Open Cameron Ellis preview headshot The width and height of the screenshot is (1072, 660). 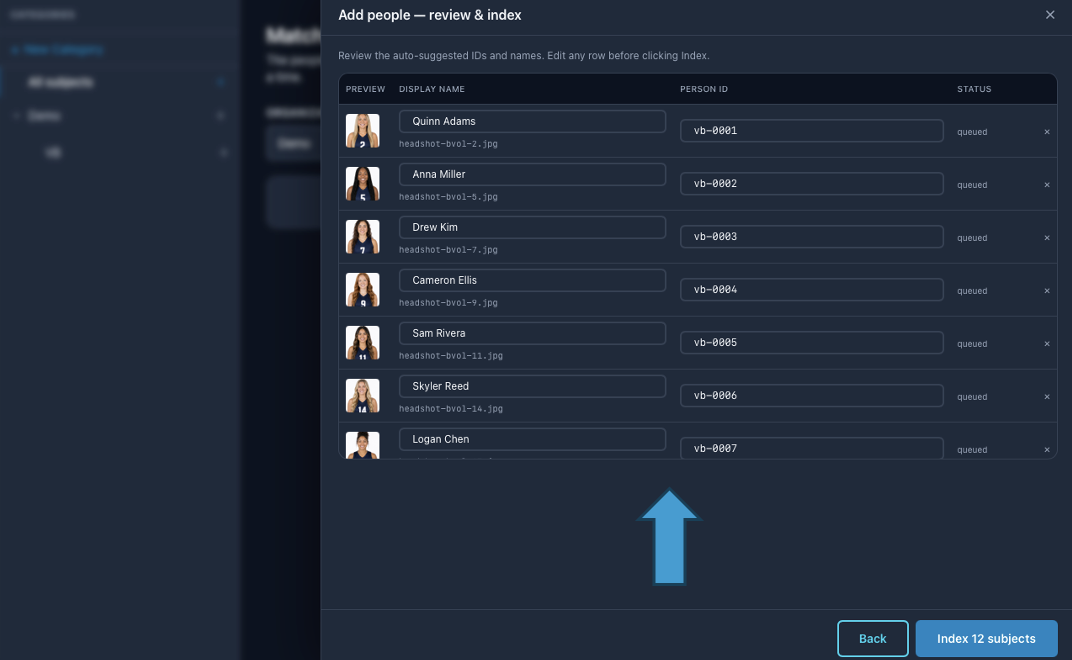(362, 290)
